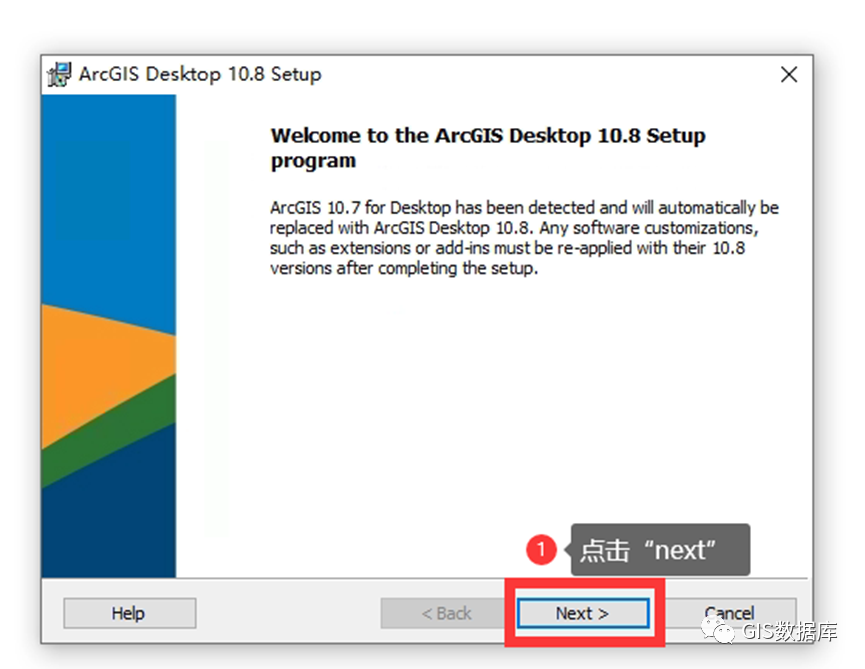Click the X to close the setup window
The image size is (865, 669).
(x=789, y=74)
